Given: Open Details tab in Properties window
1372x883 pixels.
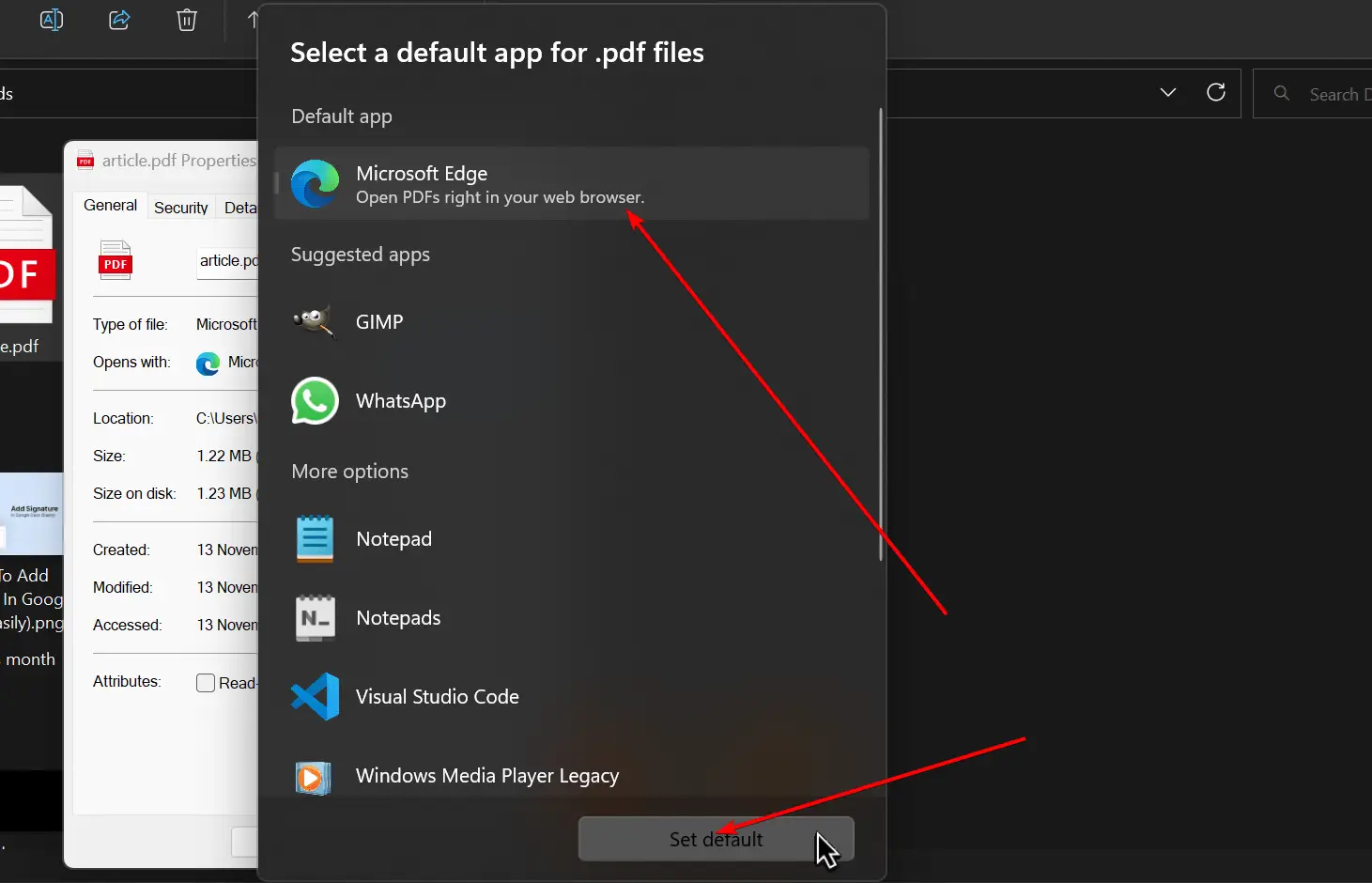Looking at the screenshot, I should pos(239,208).
